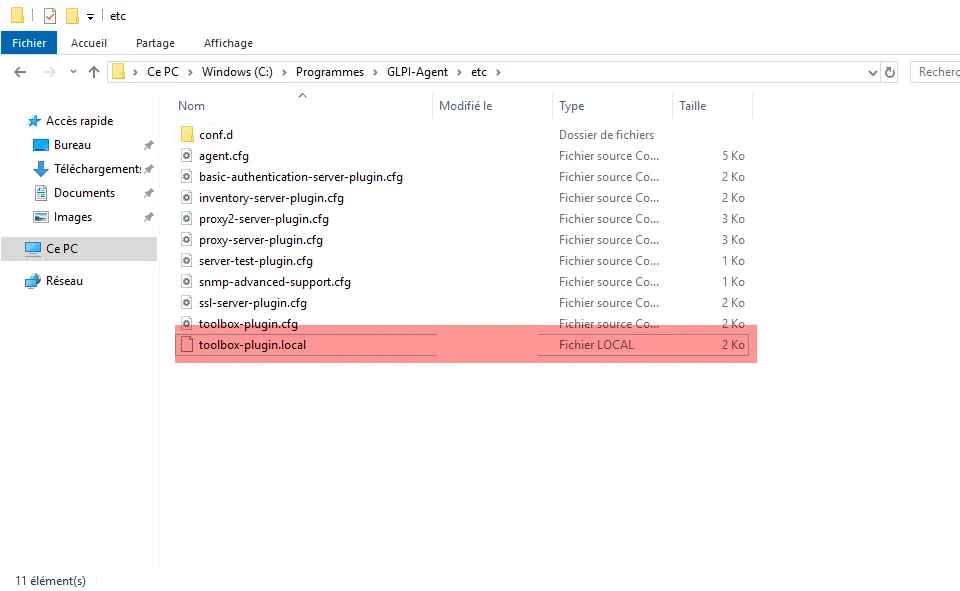Open the Quick Access Toolbar customize dropdown
This screenshot has width=960, height=591.
(90, 17)
